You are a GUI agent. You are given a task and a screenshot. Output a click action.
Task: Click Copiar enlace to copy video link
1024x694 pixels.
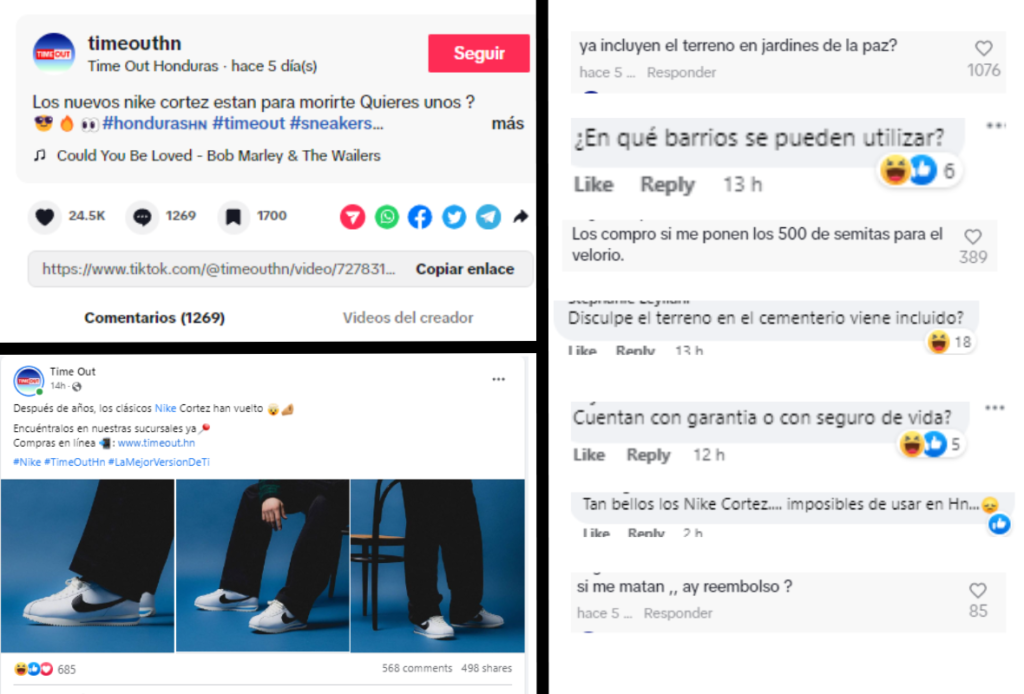[x=464, y=269]
